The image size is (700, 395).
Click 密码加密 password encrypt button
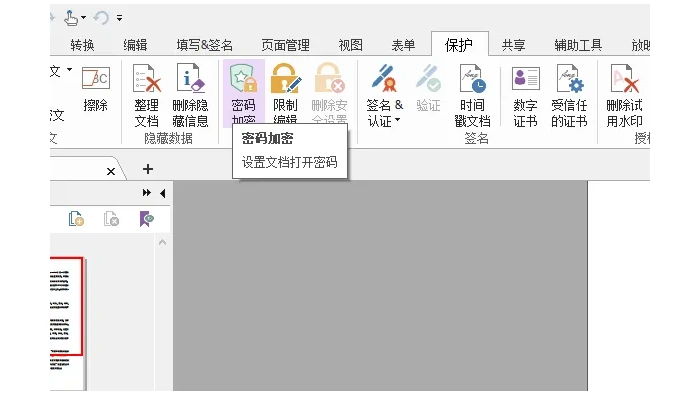pyautogui.click(x=243, y=93)
